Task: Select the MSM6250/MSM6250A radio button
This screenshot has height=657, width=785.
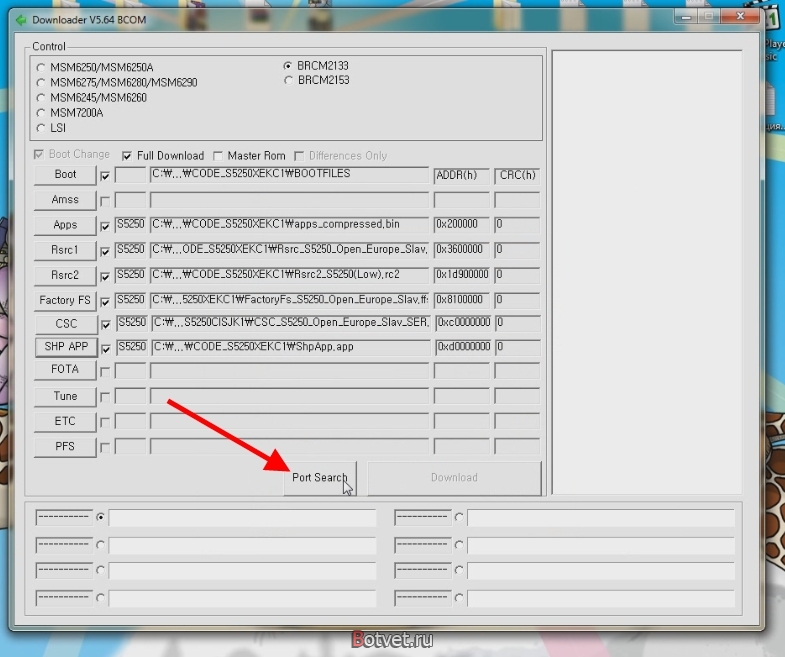Action: pos(41,68)
